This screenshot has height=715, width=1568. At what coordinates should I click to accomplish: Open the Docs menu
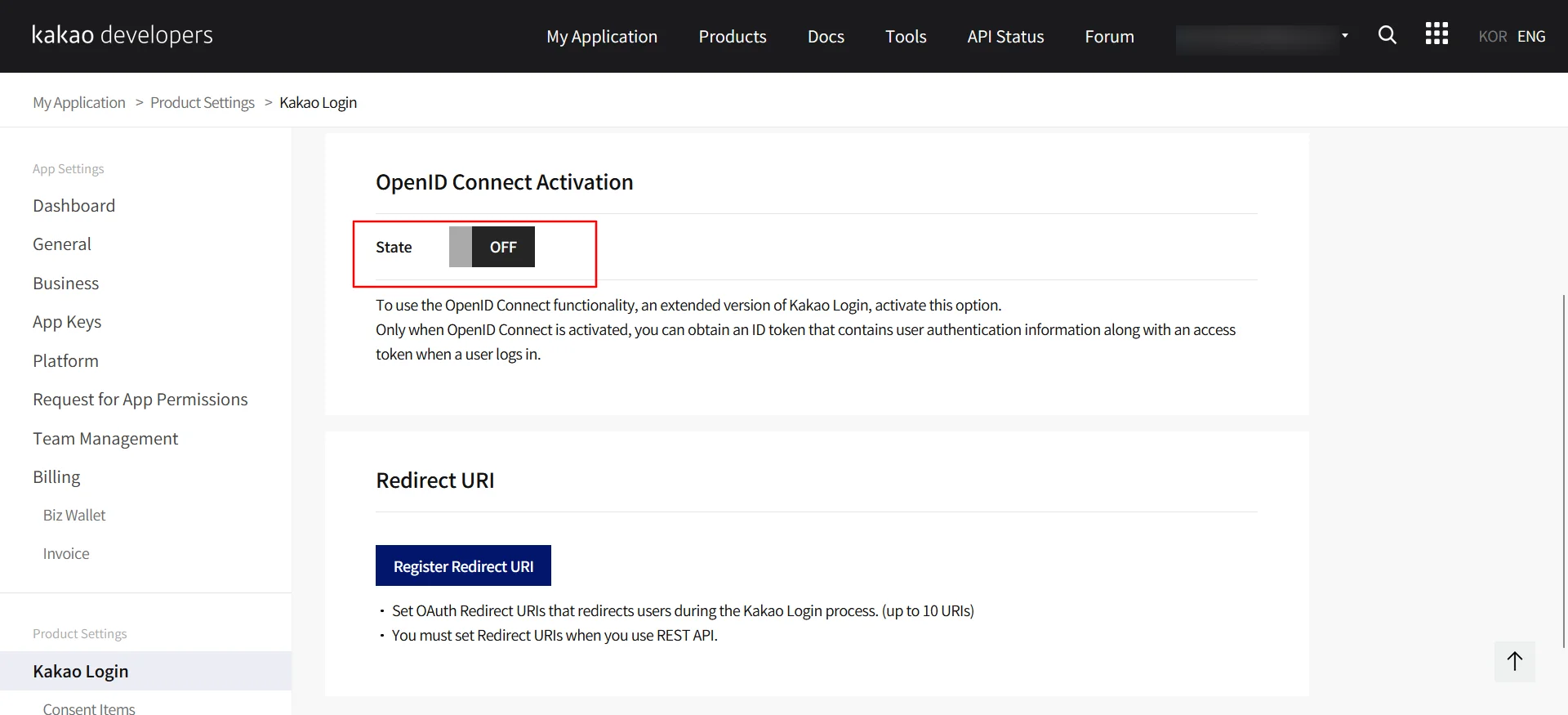[x=826, y=37]
